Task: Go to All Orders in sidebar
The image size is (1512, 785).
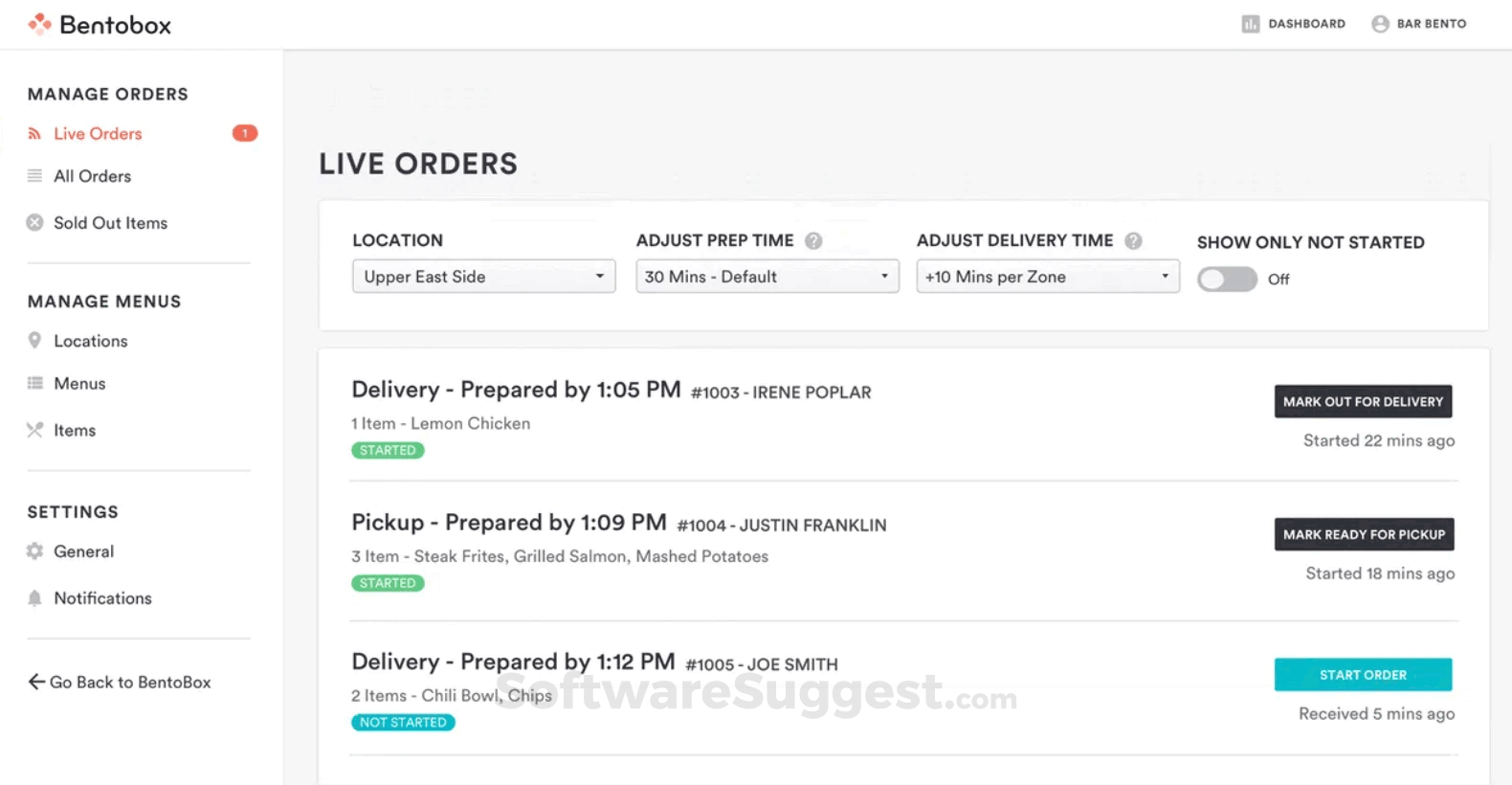Action: [x=92, y=176]
